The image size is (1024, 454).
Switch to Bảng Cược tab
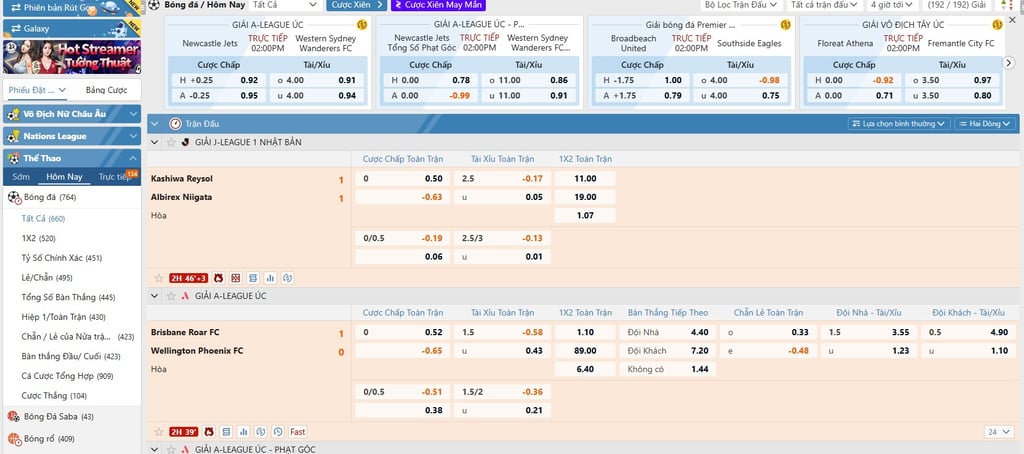point(106,90)
